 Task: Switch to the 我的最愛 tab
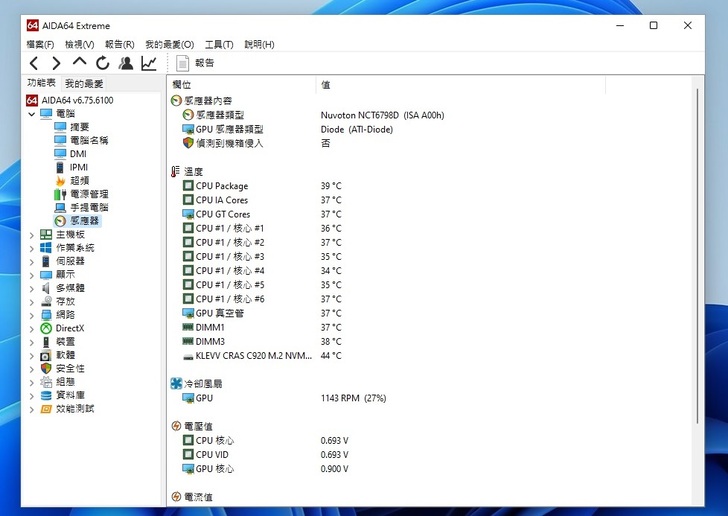tap(84, 84)
